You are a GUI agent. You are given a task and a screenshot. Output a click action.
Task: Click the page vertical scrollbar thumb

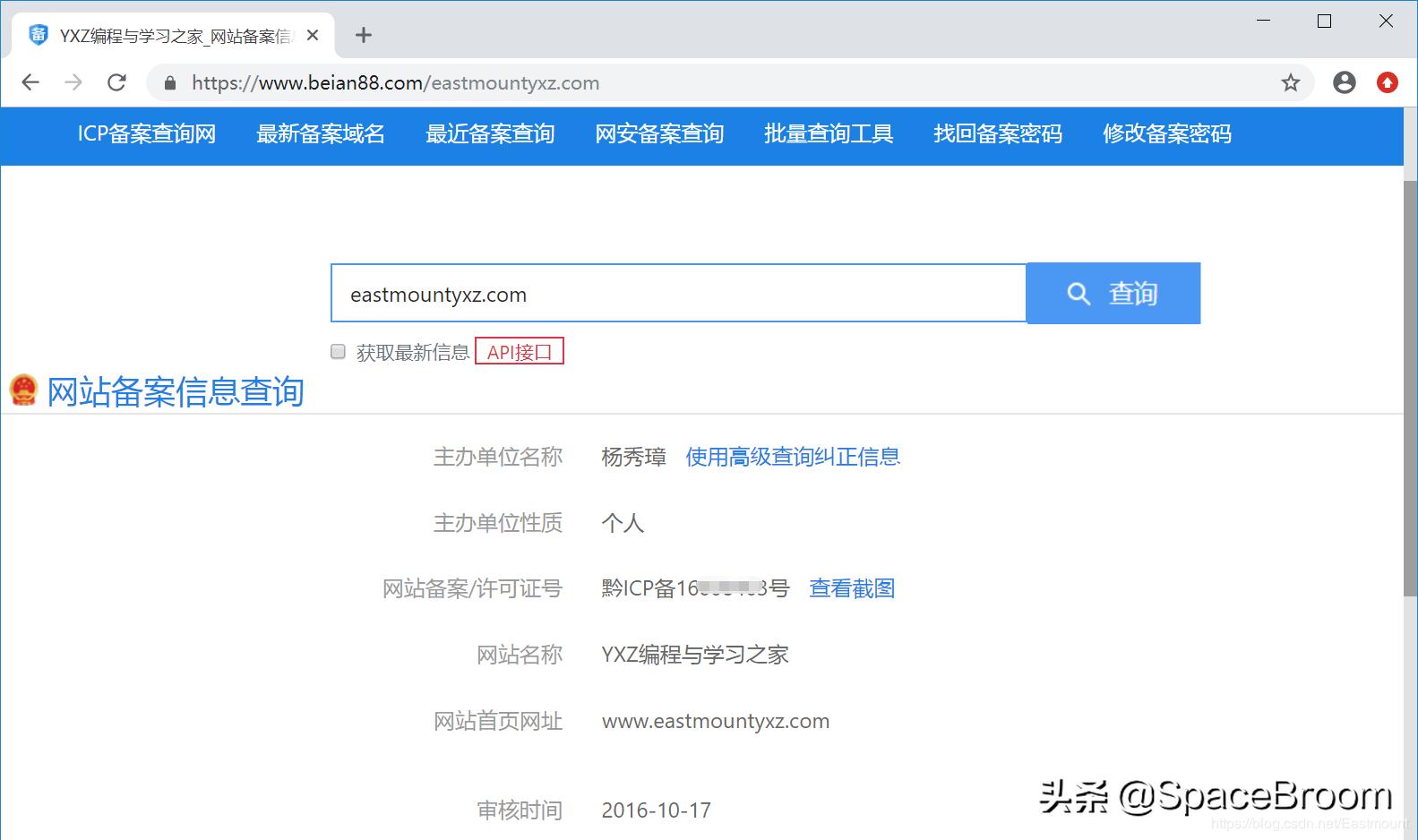click(x=1410, y=388)
